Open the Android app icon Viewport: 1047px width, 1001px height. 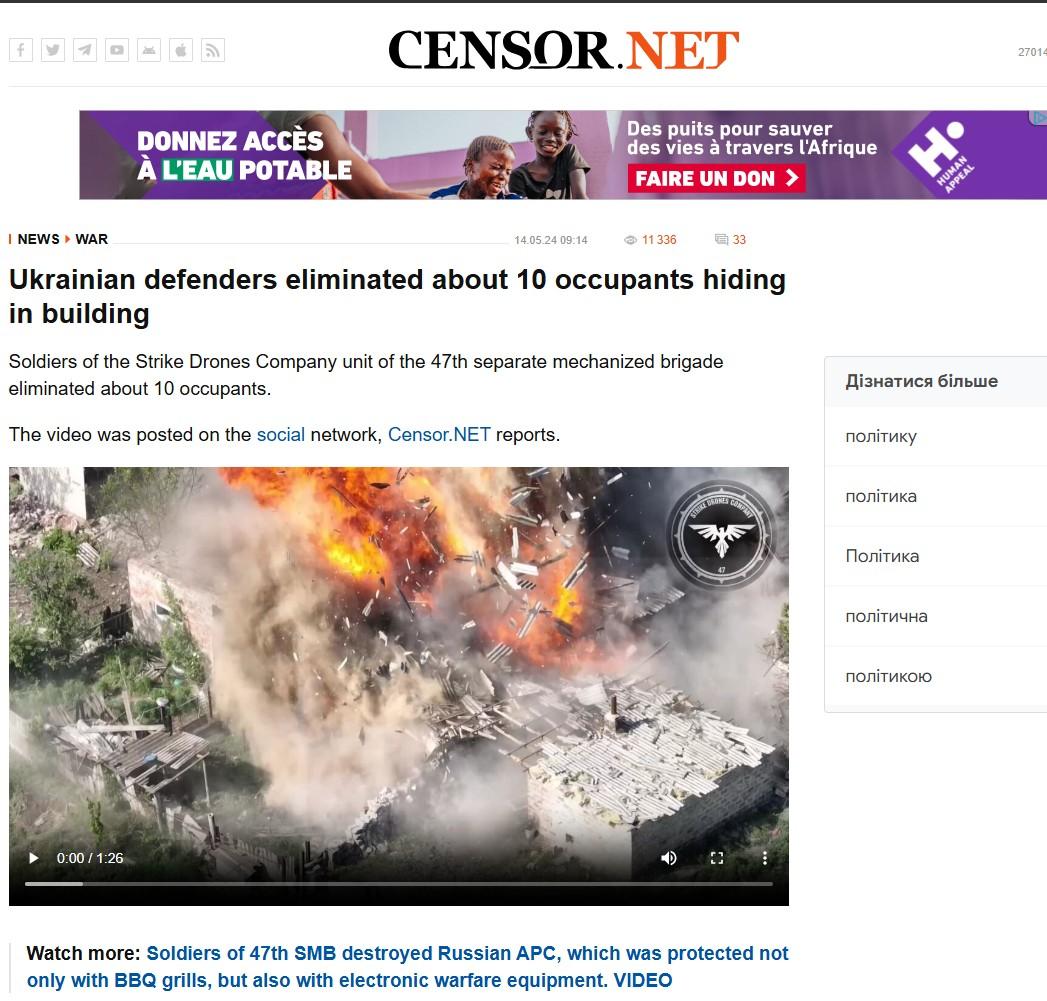click(x=149, y=50)
